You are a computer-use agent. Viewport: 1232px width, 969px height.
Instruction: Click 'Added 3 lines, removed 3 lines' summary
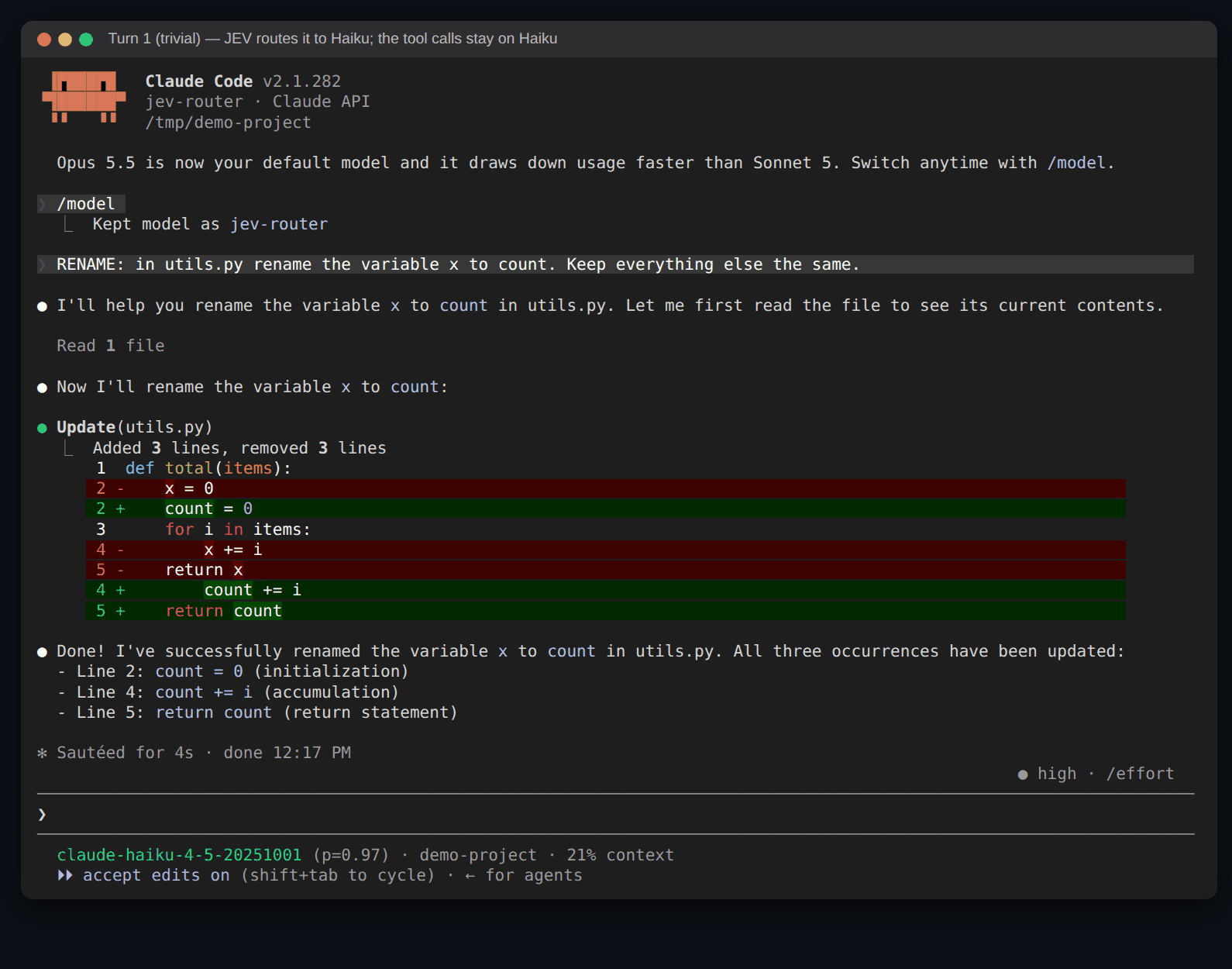click(x=239, y=448)
